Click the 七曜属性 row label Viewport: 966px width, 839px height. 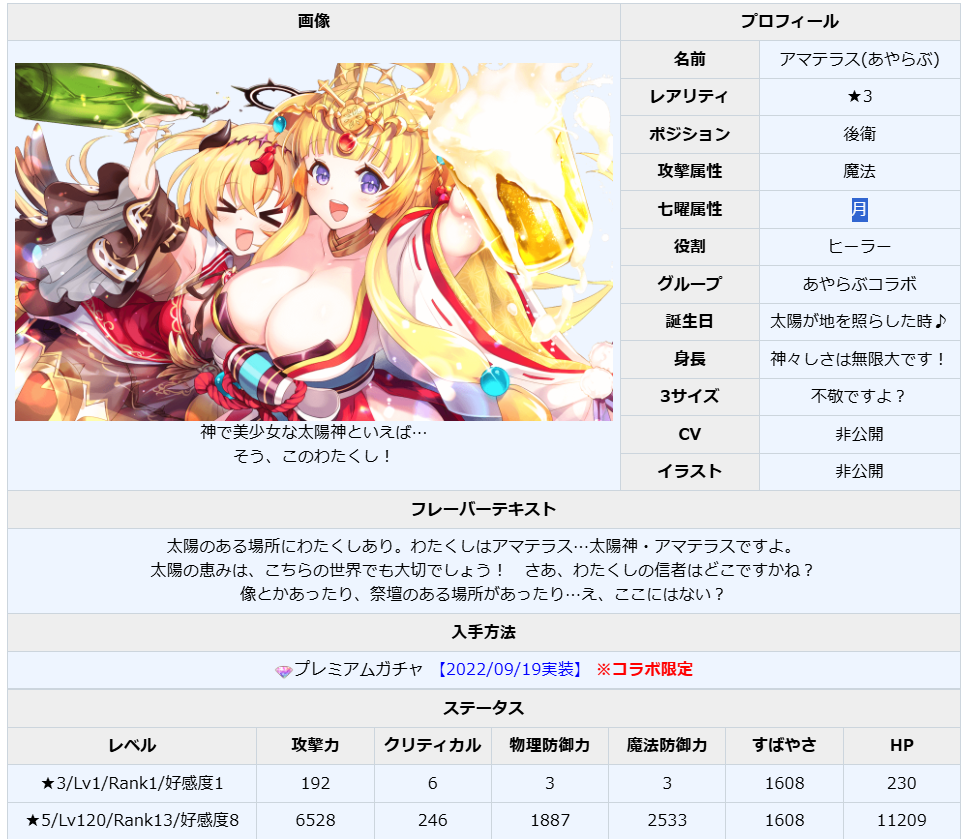pyautogui.click(x=689, y=209)
